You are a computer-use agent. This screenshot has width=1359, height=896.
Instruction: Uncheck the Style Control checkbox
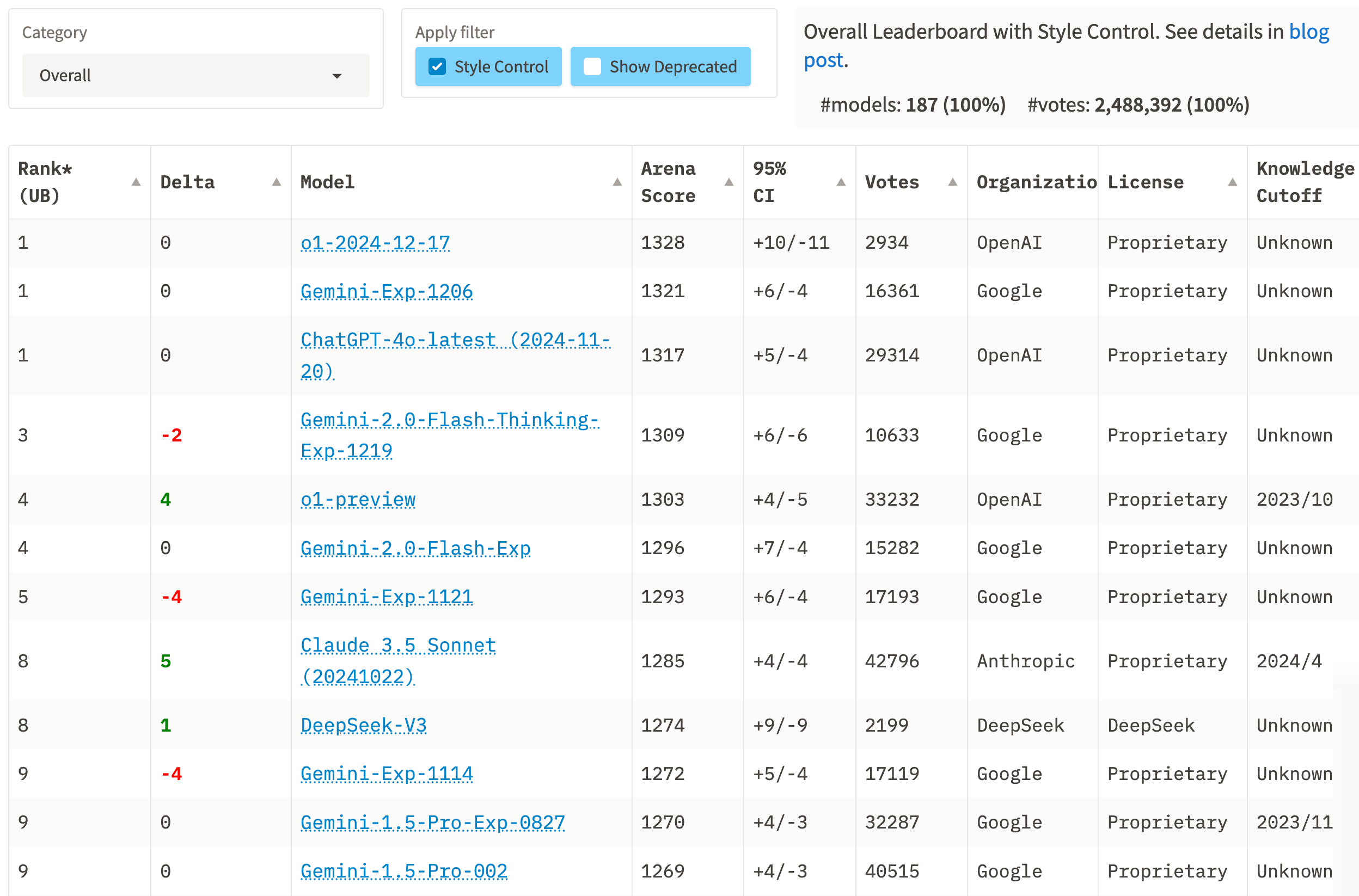tap(437, 67)
